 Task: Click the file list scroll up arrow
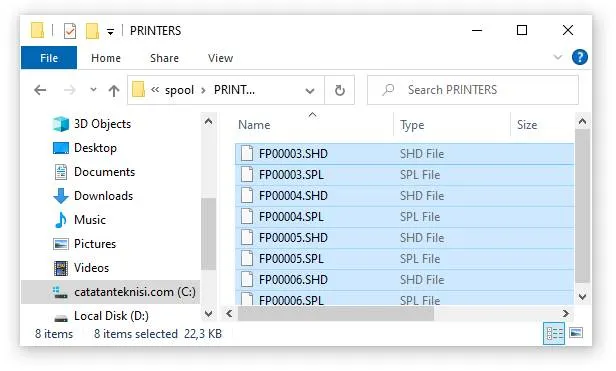click(582, 121)
